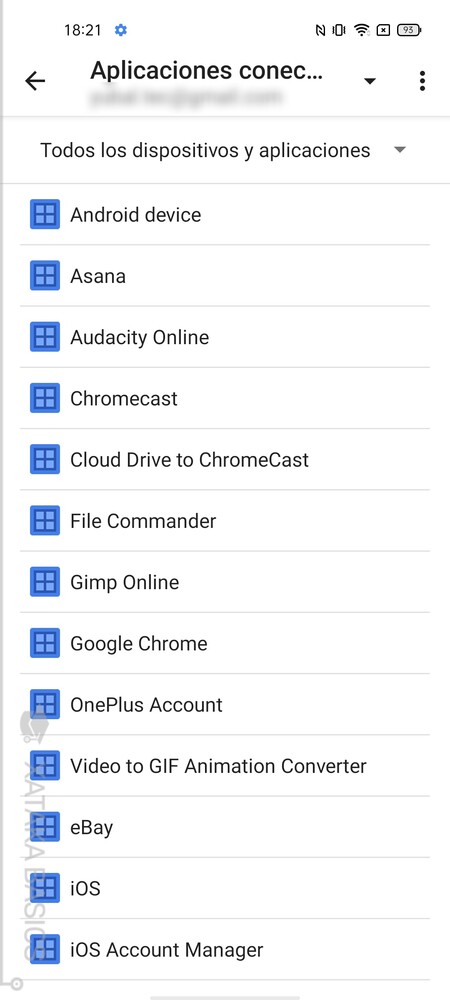
Task: Select Video to GIF Animation Converter
Action: pos(225,765)
